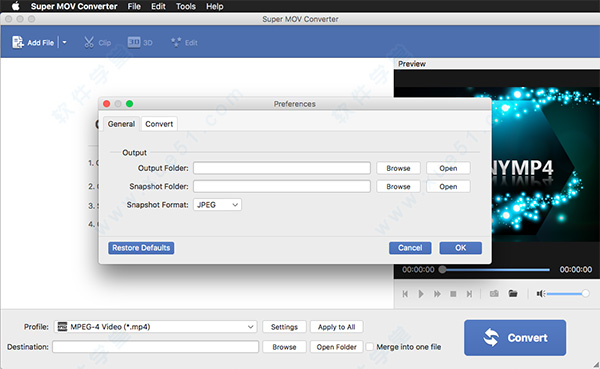This screenshot has height=369, width=600.
Task: Click the Output Folder text field
Action: [282, 168]
